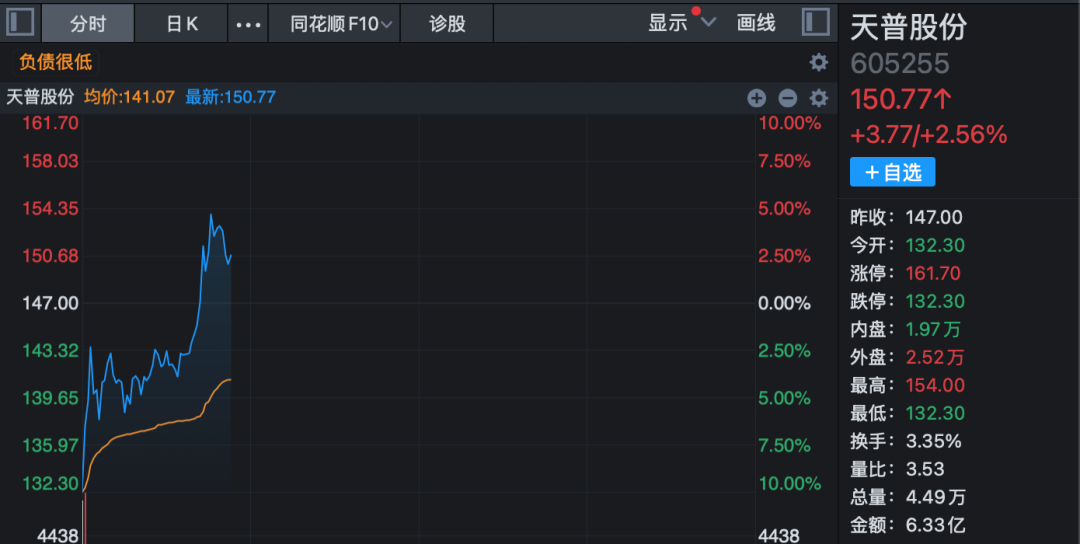The image size is (1080, 544).
Task: Click 负债很低 tag
Action: (56, 63)
